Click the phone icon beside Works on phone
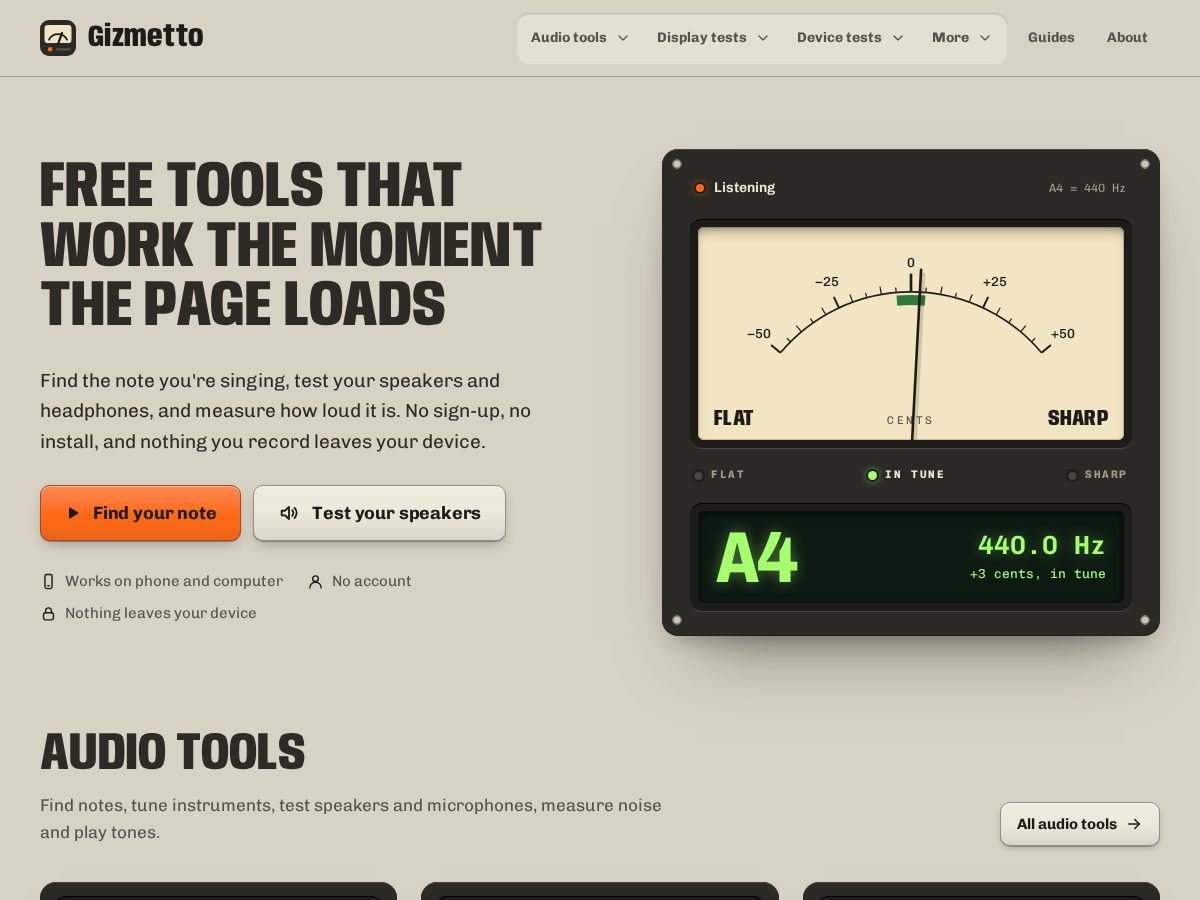Viewport: 1200px width, 900px height. (x=48, y=581)
